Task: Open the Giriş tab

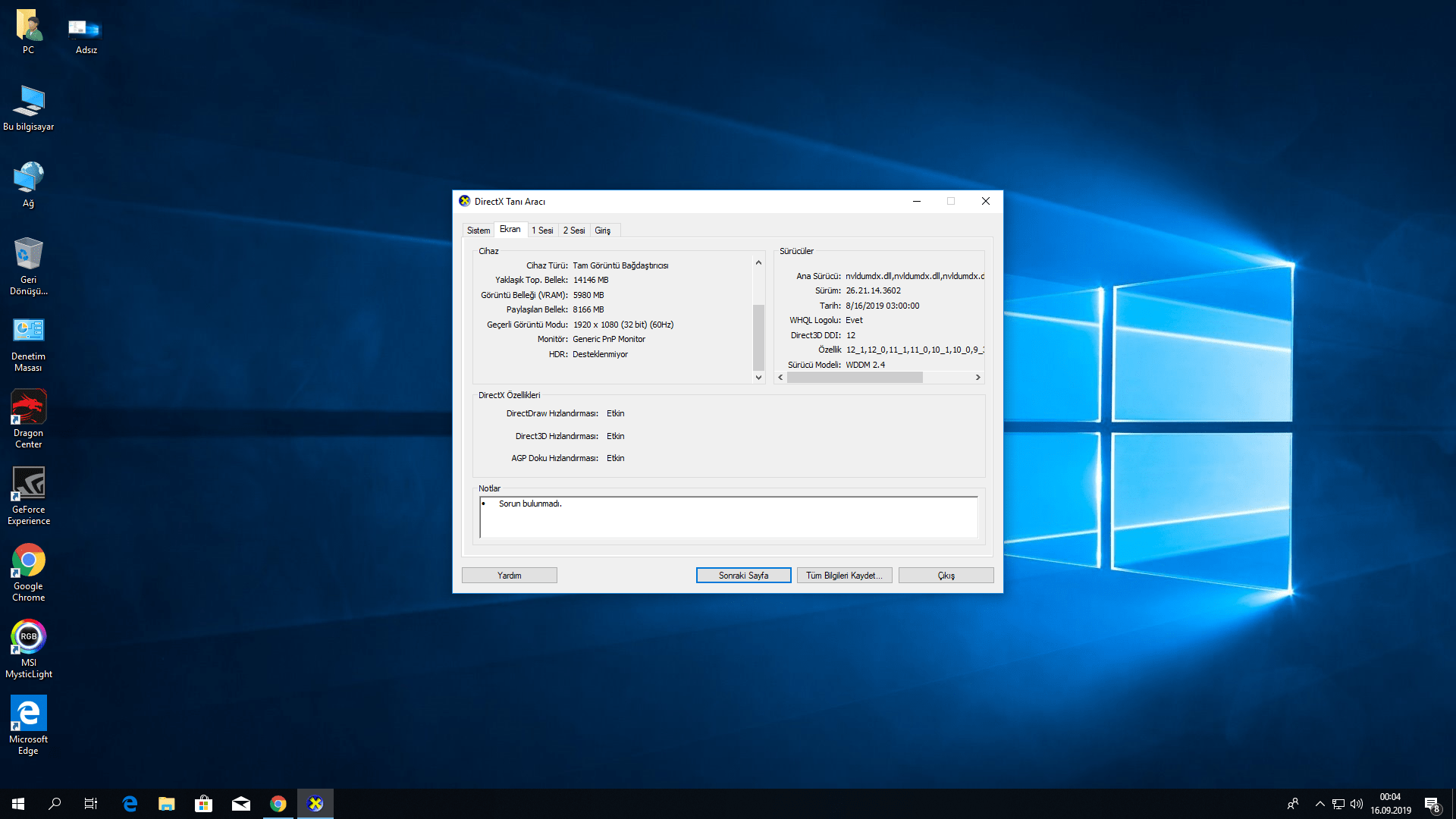Action: tap(602, 231)
